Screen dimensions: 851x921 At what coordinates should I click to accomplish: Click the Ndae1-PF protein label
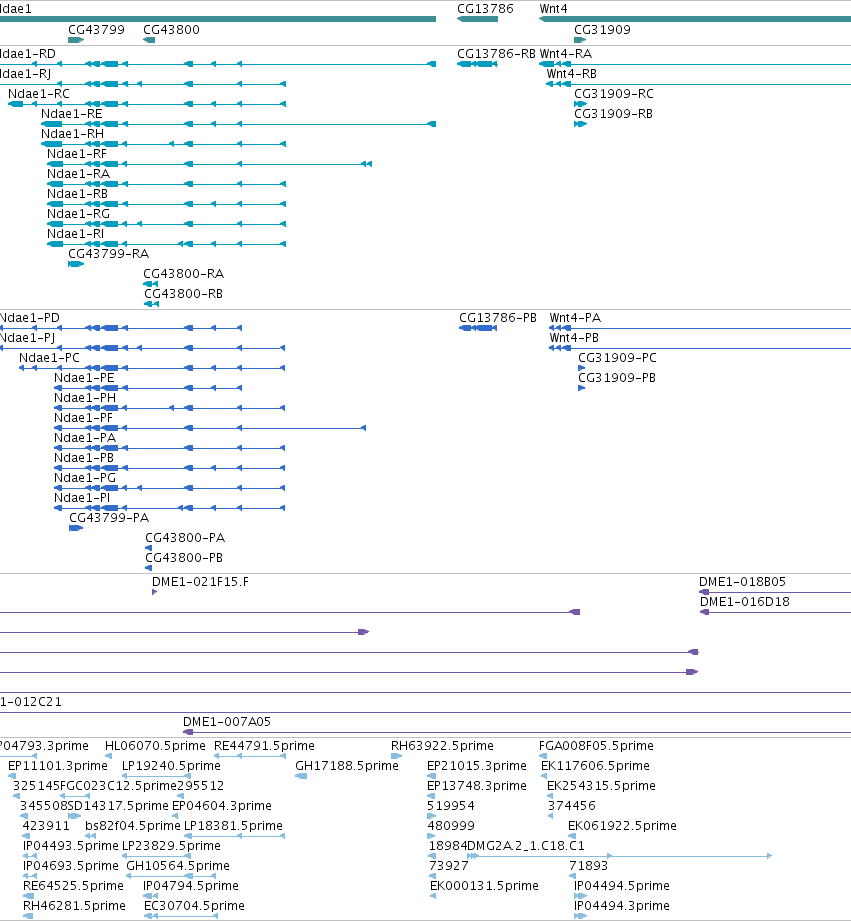pyautogui.click(x=83, y=417)
